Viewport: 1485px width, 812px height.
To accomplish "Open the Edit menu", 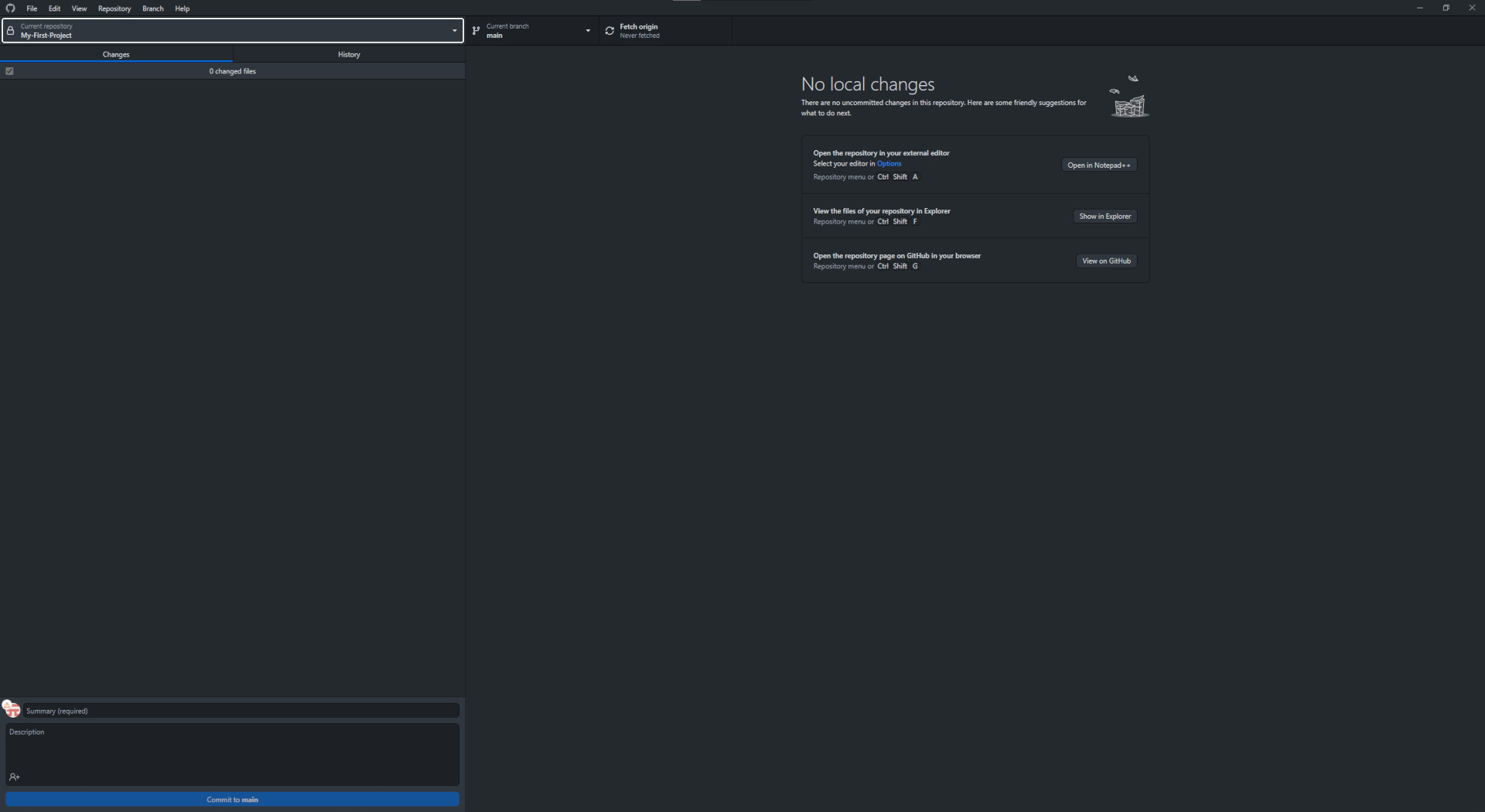I will pos(54,9).
